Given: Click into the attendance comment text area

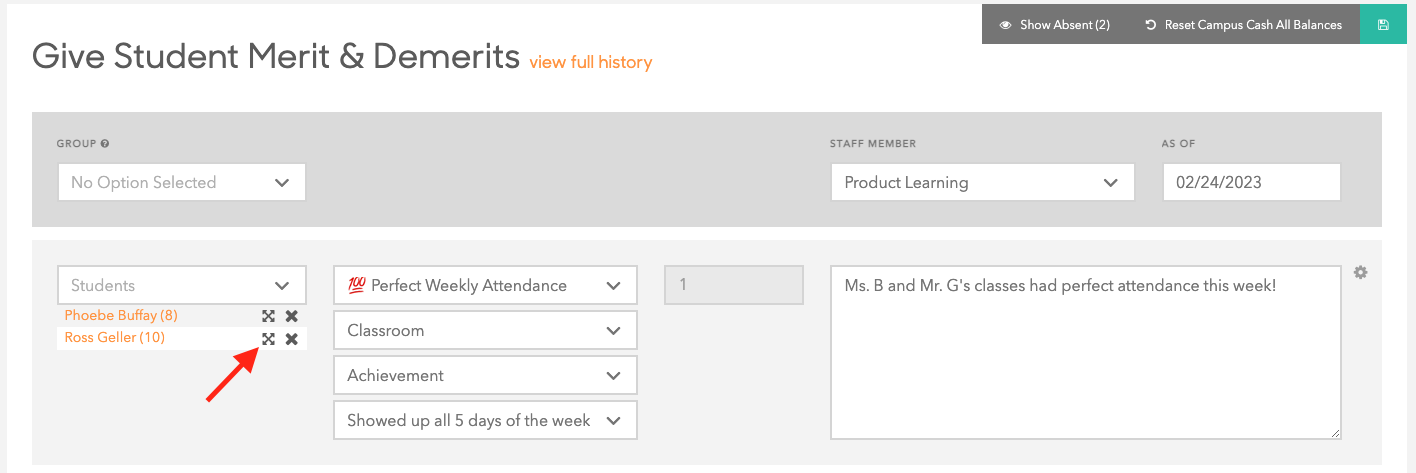Looking at the screenshot, I should (1086, 352).
